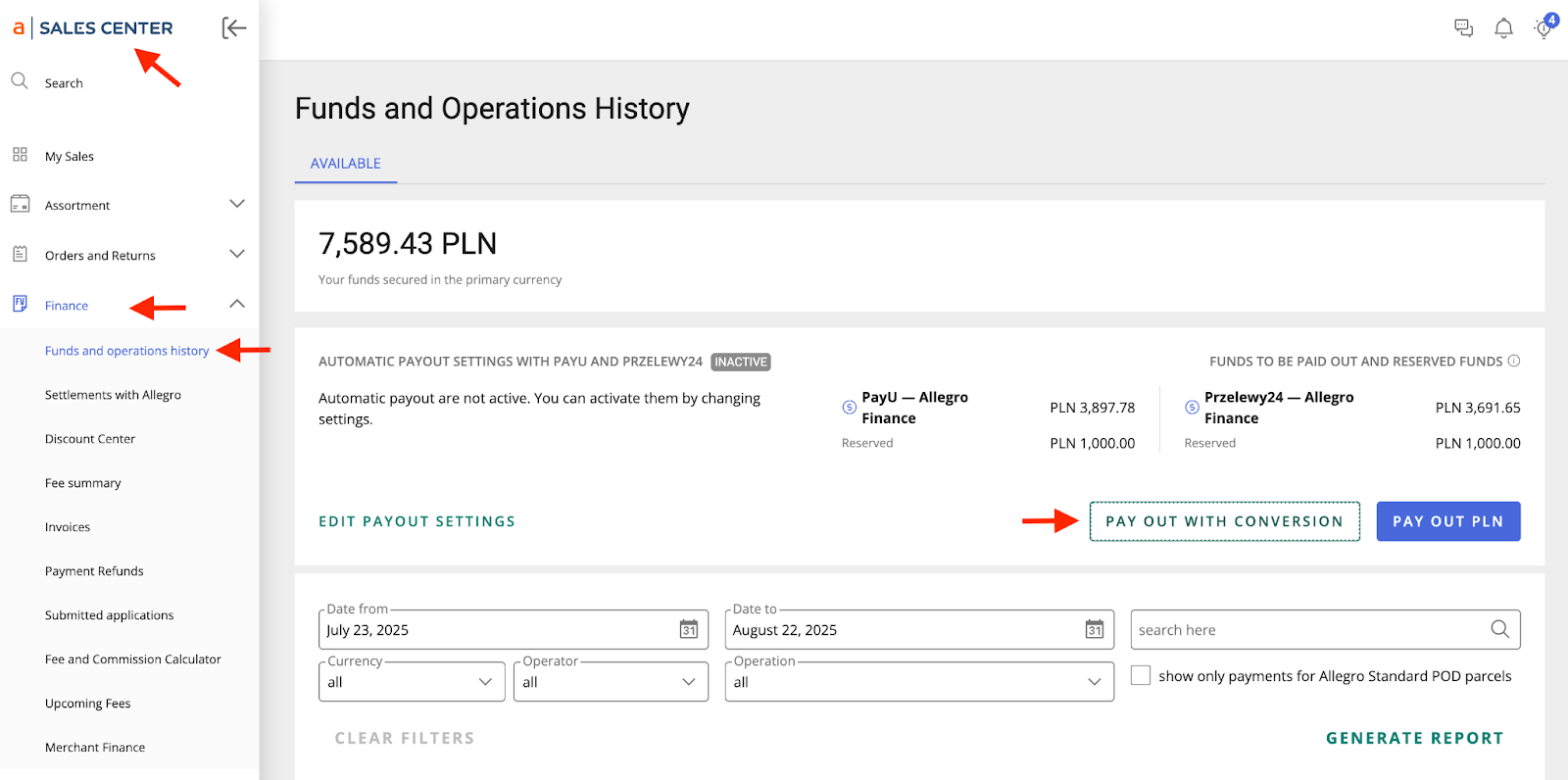Open the Currency dropdown
The width and height of the screenshot is (1568, 780).
tap(412, 682)
